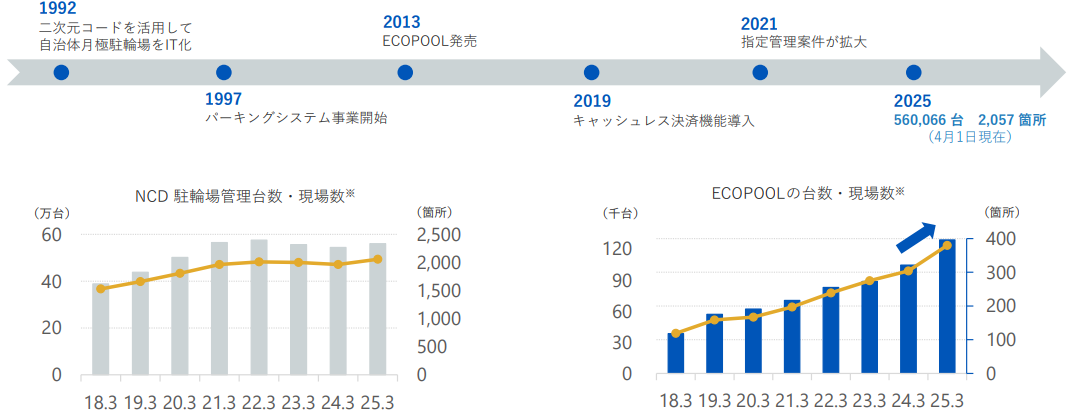The height and width of the screenshot is (418, 1070).
Task: Click the '(4月1日現在)' note
Action: (x=970, y=136)
